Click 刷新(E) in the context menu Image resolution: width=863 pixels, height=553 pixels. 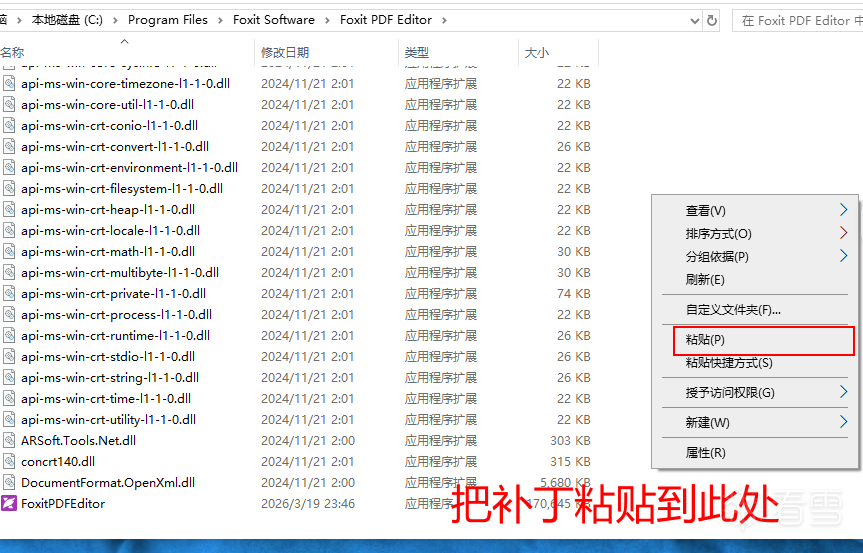705,280
